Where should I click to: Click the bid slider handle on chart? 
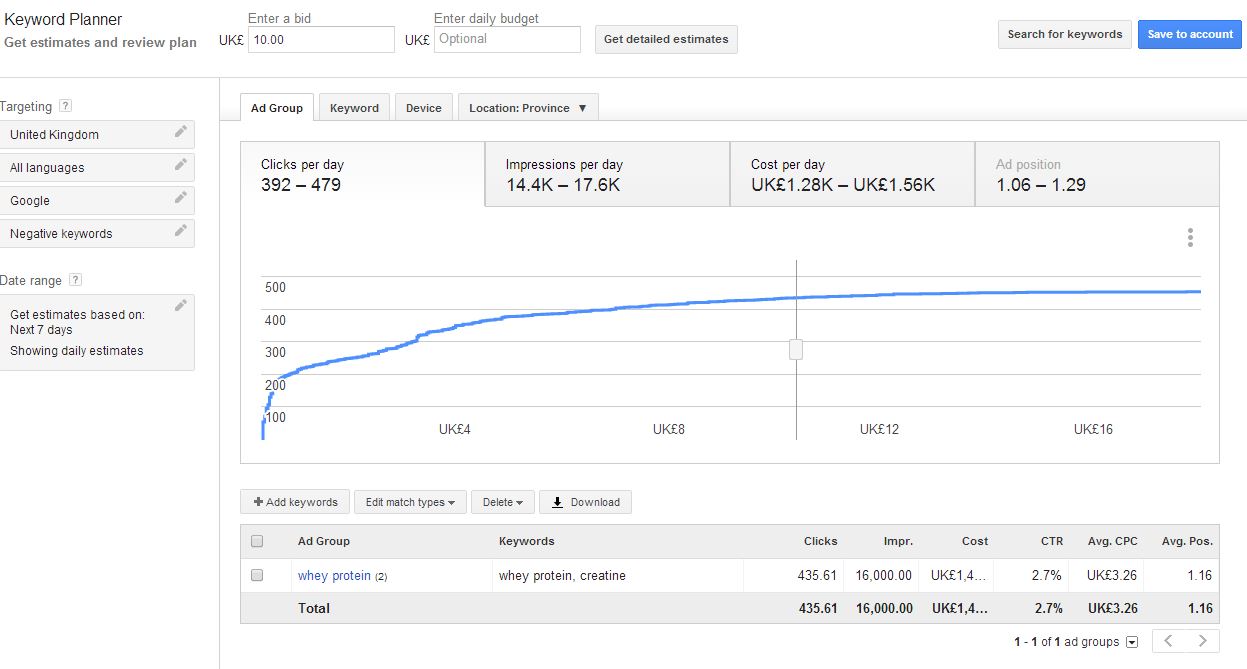pos(796,349)
